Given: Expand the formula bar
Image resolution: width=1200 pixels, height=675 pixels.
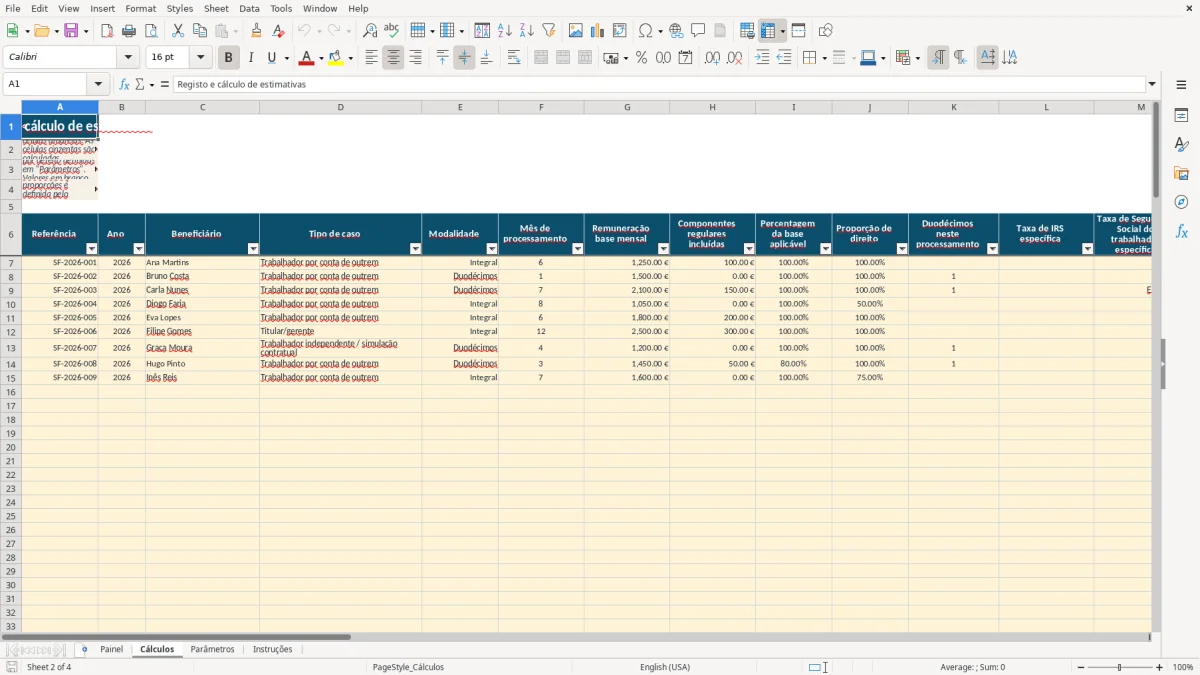Looking at the screenshot, I should point(1153,84).
